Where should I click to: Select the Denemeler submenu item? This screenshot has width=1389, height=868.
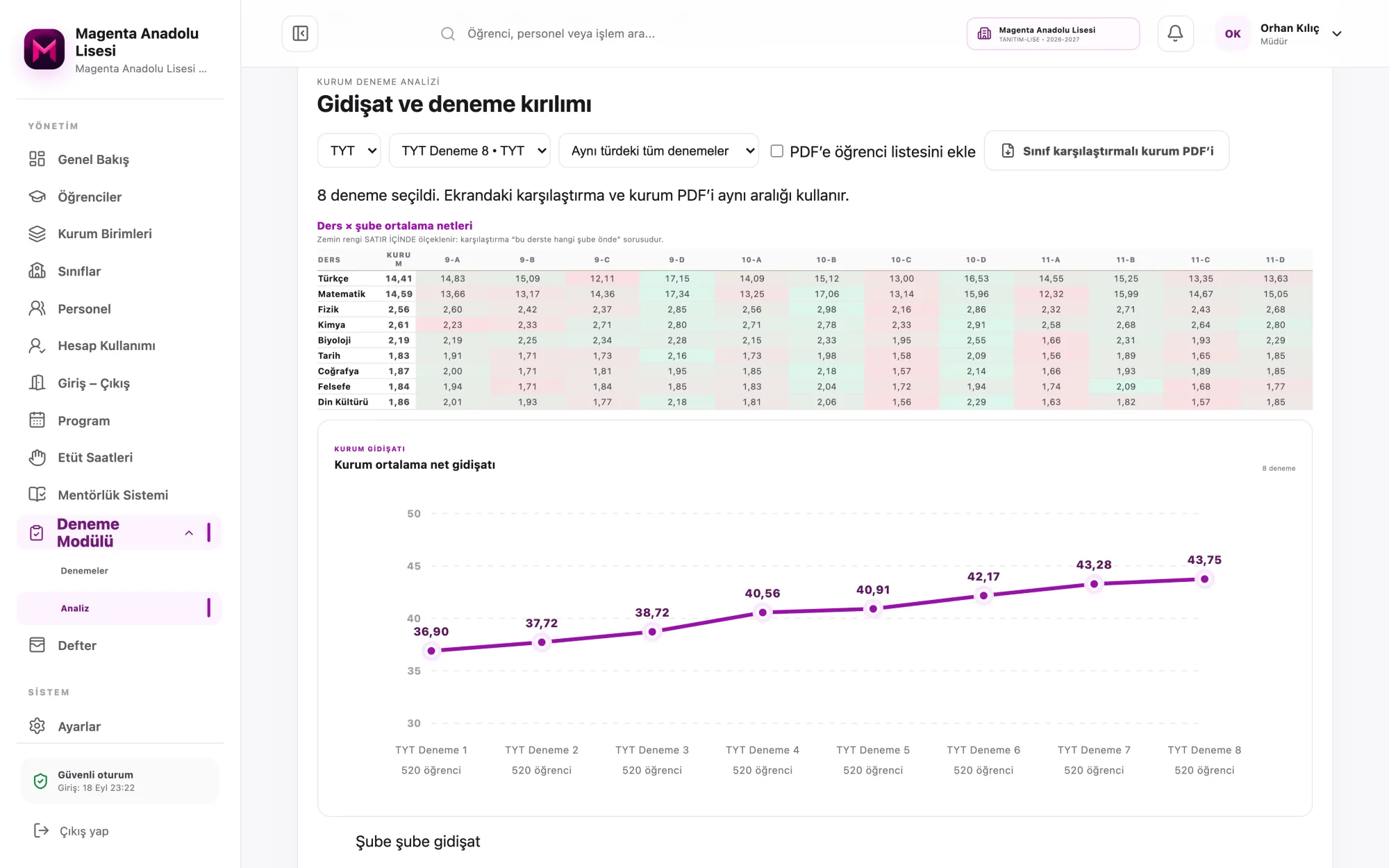84,571
